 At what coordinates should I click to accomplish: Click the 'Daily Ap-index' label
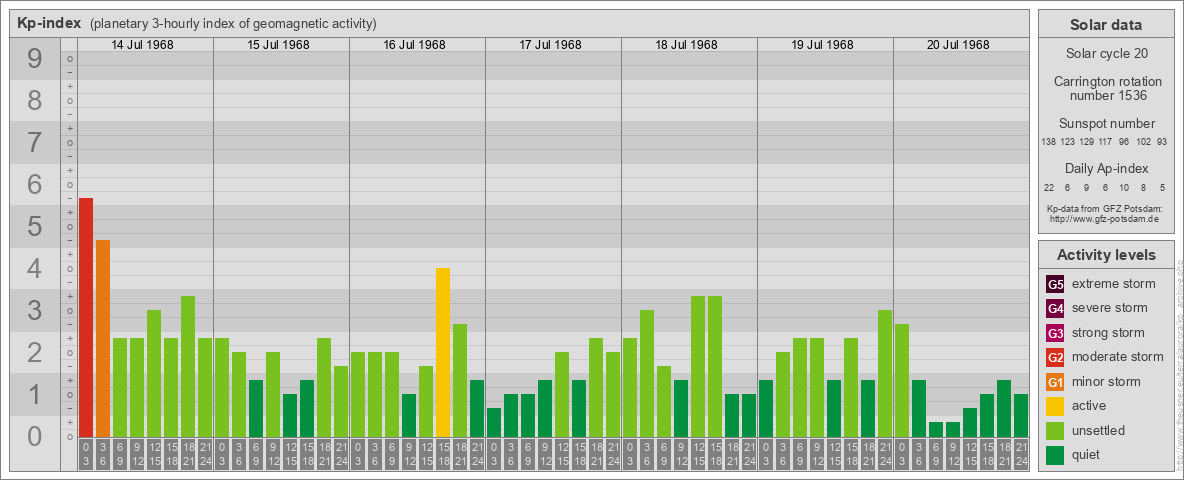[1106, 168]
